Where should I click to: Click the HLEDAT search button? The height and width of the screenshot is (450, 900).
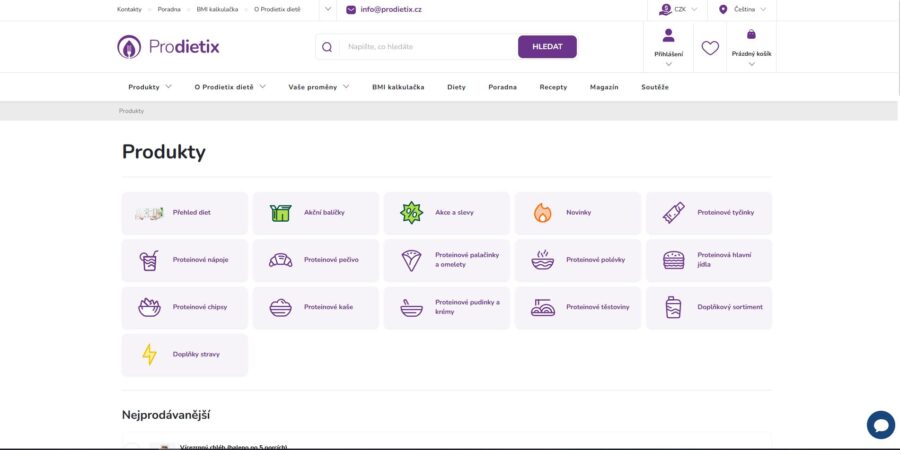click(x=548, y=47)
